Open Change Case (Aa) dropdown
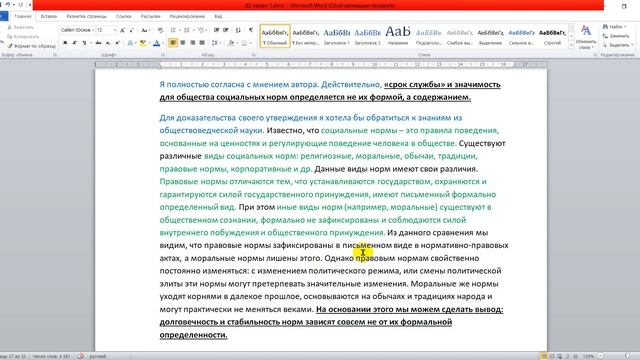Image resolution: width=640 pixels, height=360 pixels. pos(145,30)
